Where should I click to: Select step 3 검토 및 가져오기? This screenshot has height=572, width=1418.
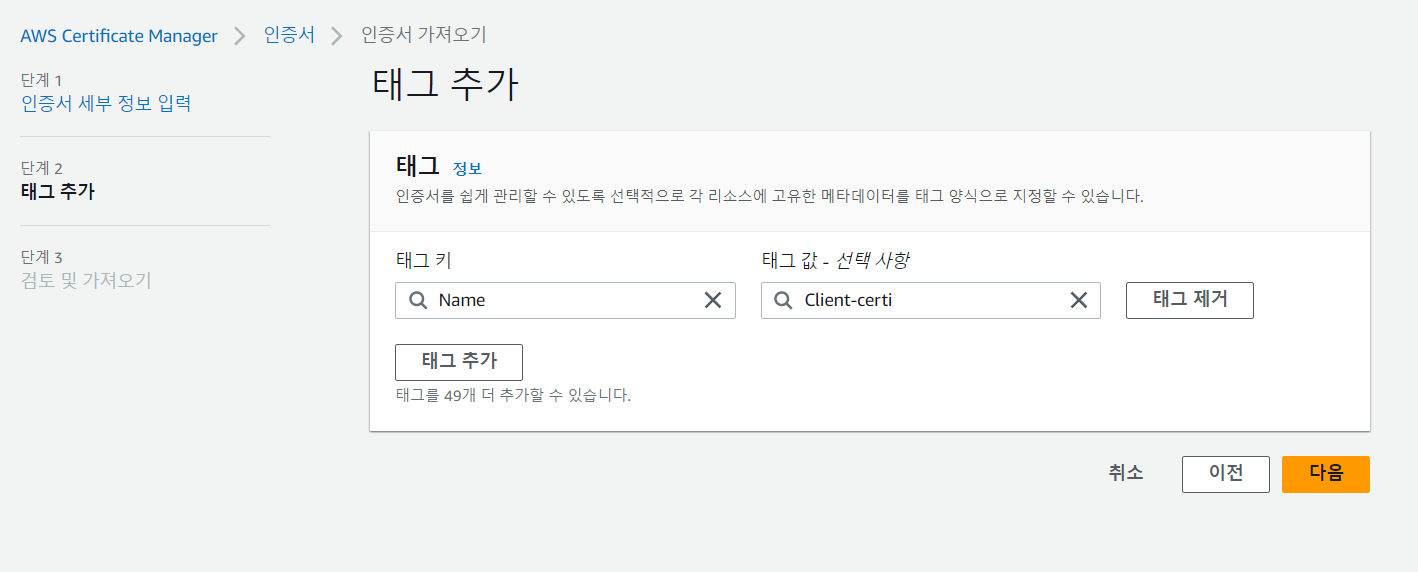click(x=86, y=280)
